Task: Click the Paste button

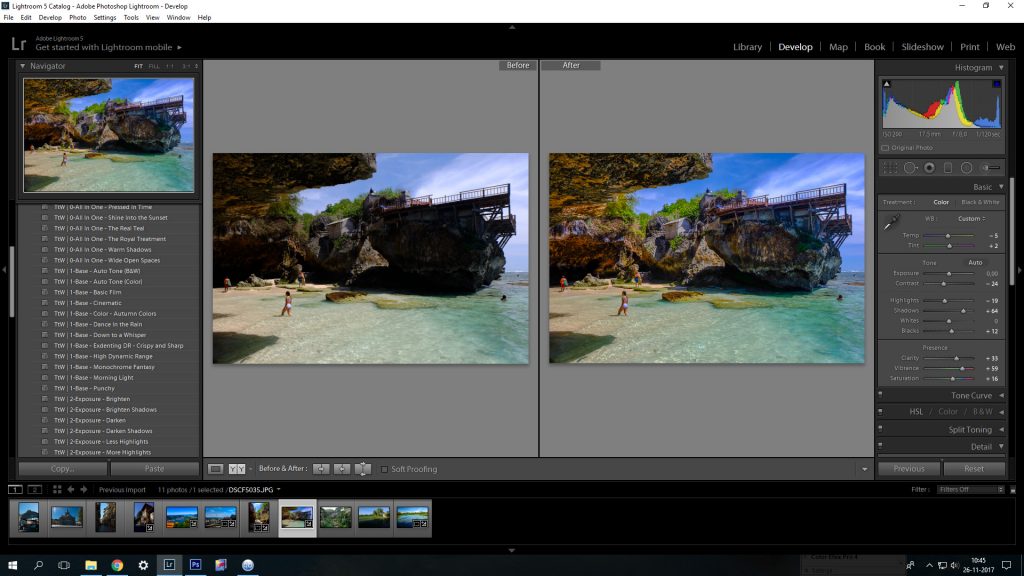Action: tap(155, 469)
